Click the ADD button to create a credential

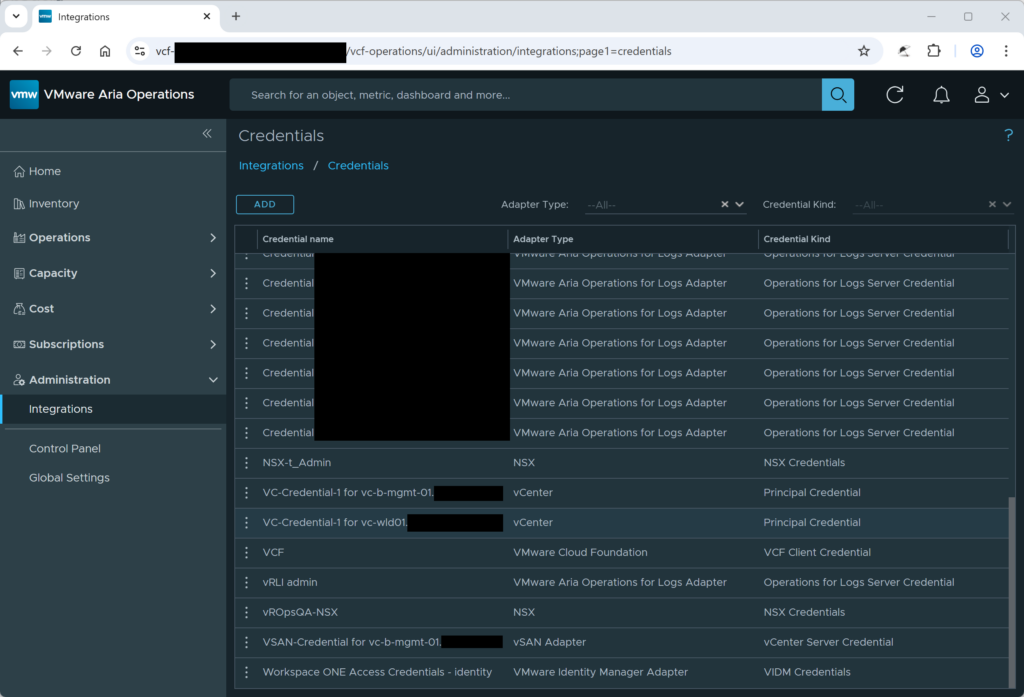264,203
